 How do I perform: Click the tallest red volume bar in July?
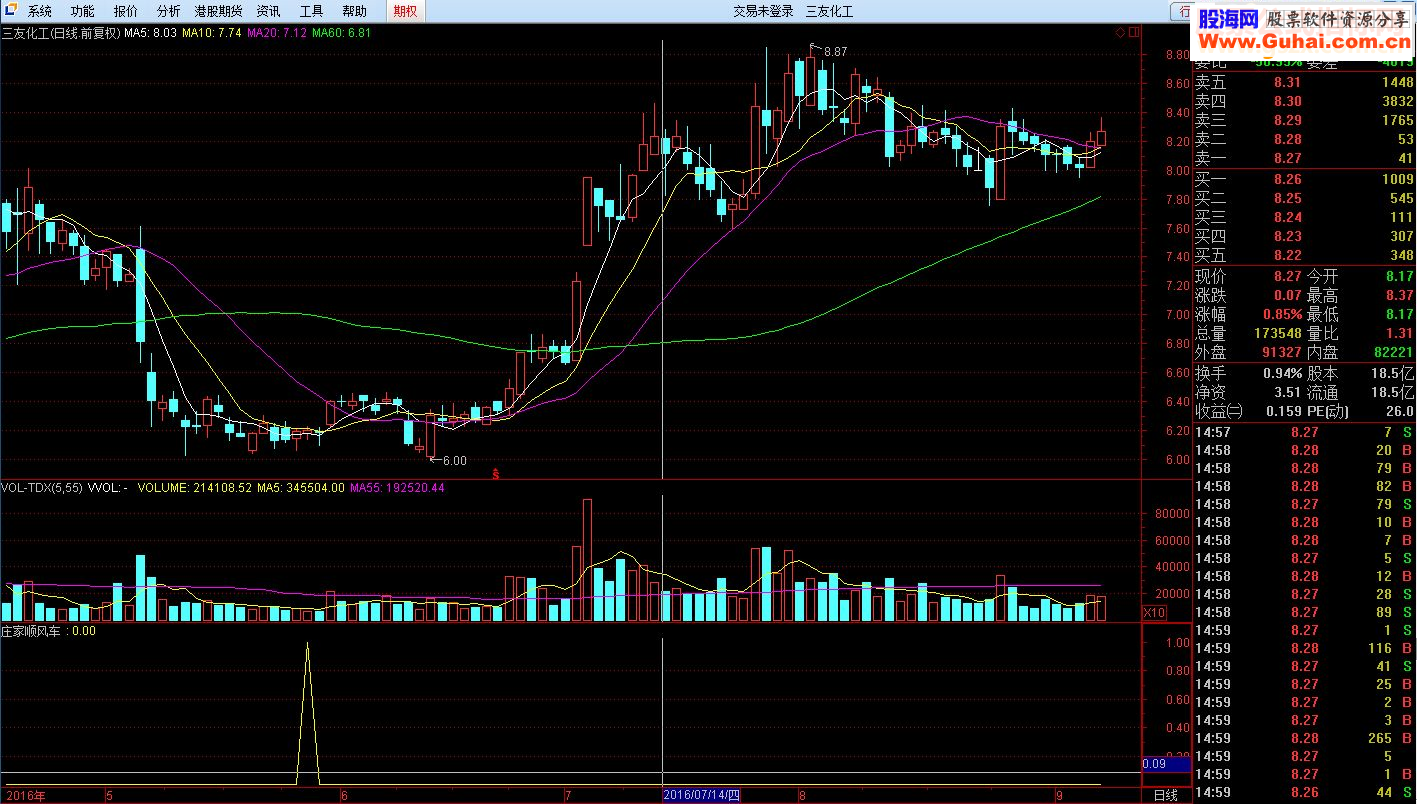point(587,560)
